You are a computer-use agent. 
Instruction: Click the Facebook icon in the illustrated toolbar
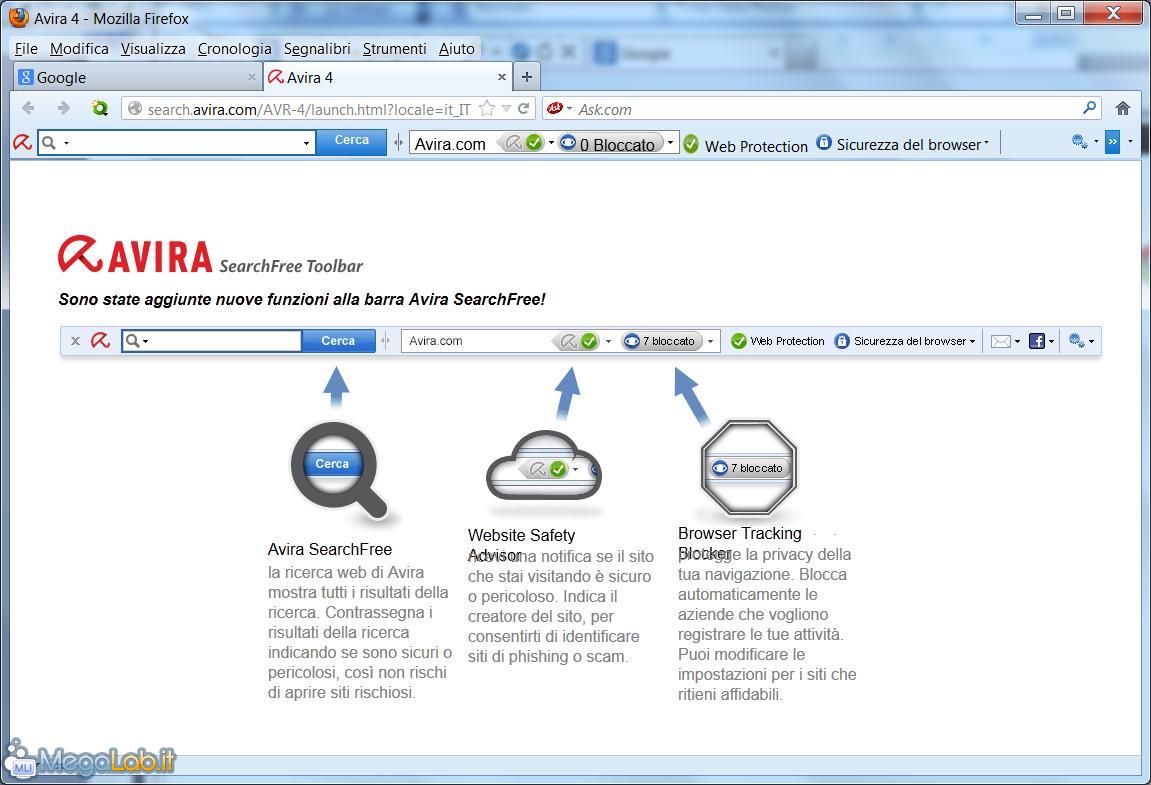tap(1036, 341)
